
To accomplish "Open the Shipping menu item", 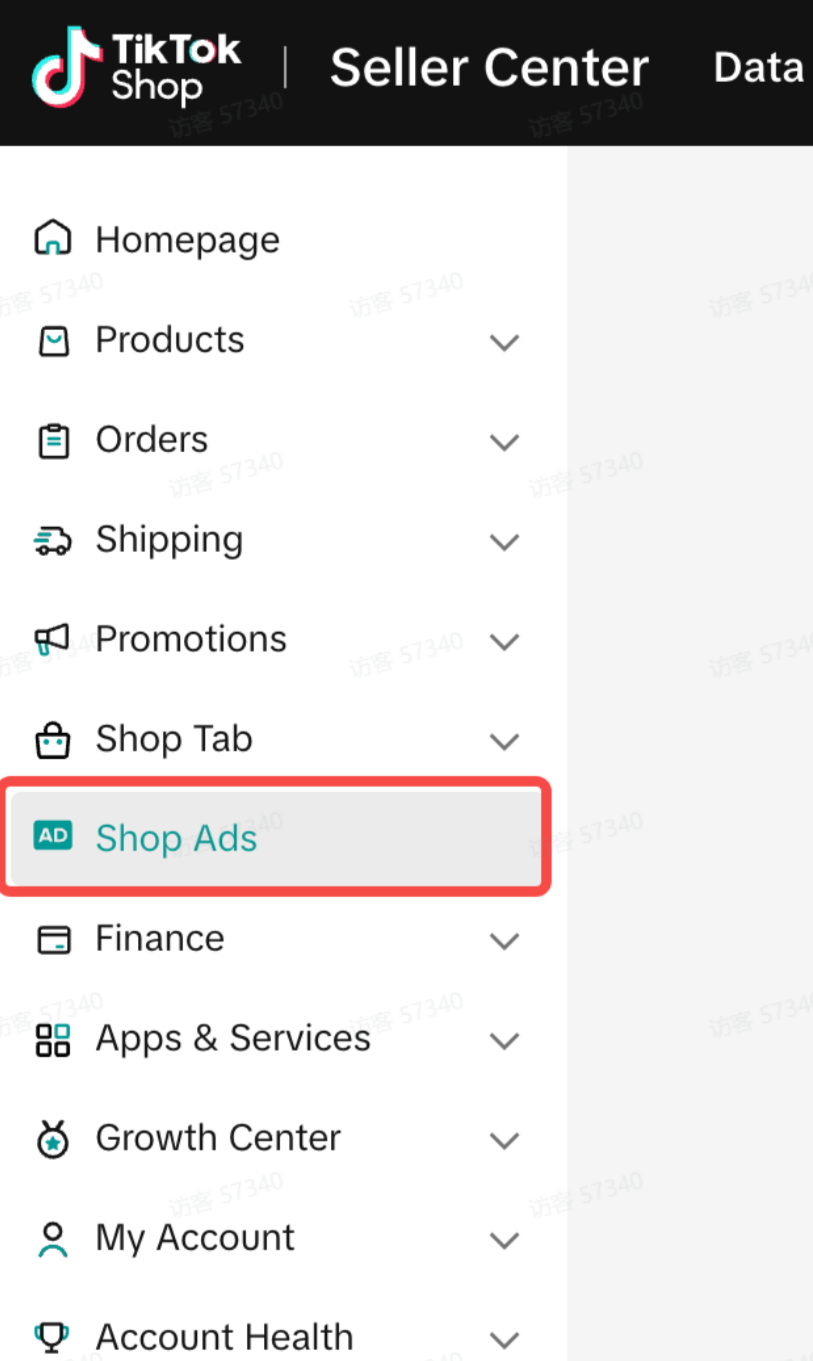I will point(169,540).
